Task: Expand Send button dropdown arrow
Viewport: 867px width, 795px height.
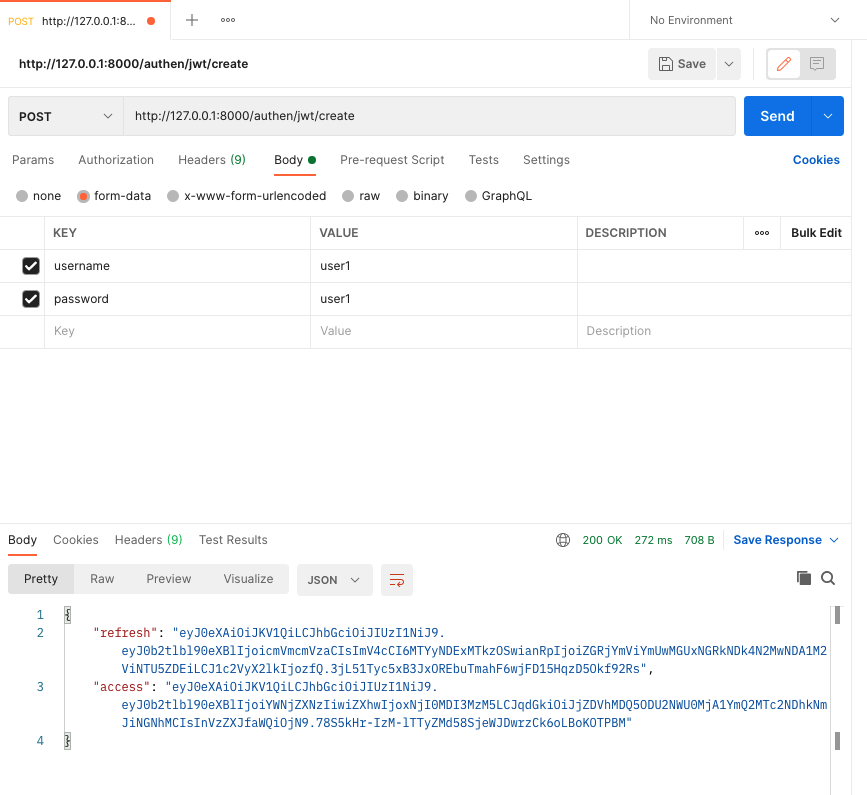Action: pos(828,116)
